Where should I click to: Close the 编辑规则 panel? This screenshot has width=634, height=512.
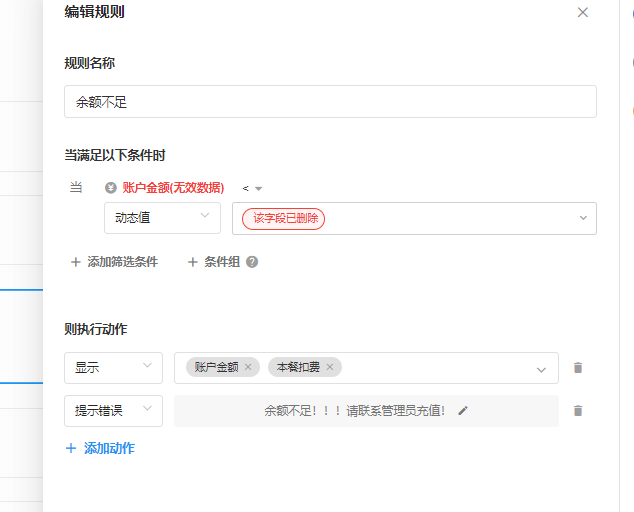point(583,13)
